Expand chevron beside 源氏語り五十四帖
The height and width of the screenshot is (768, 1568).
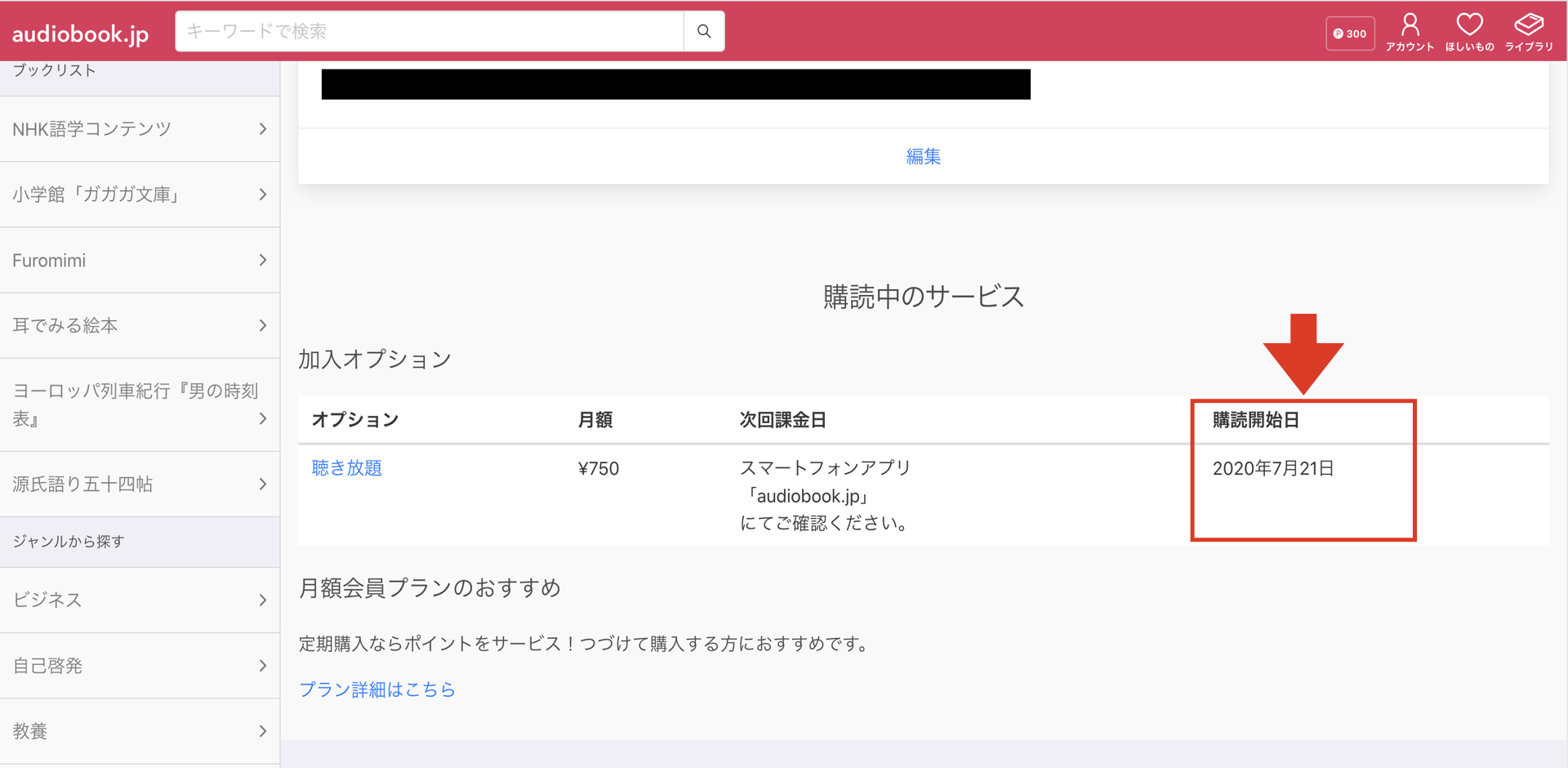[x=262, y=484]
